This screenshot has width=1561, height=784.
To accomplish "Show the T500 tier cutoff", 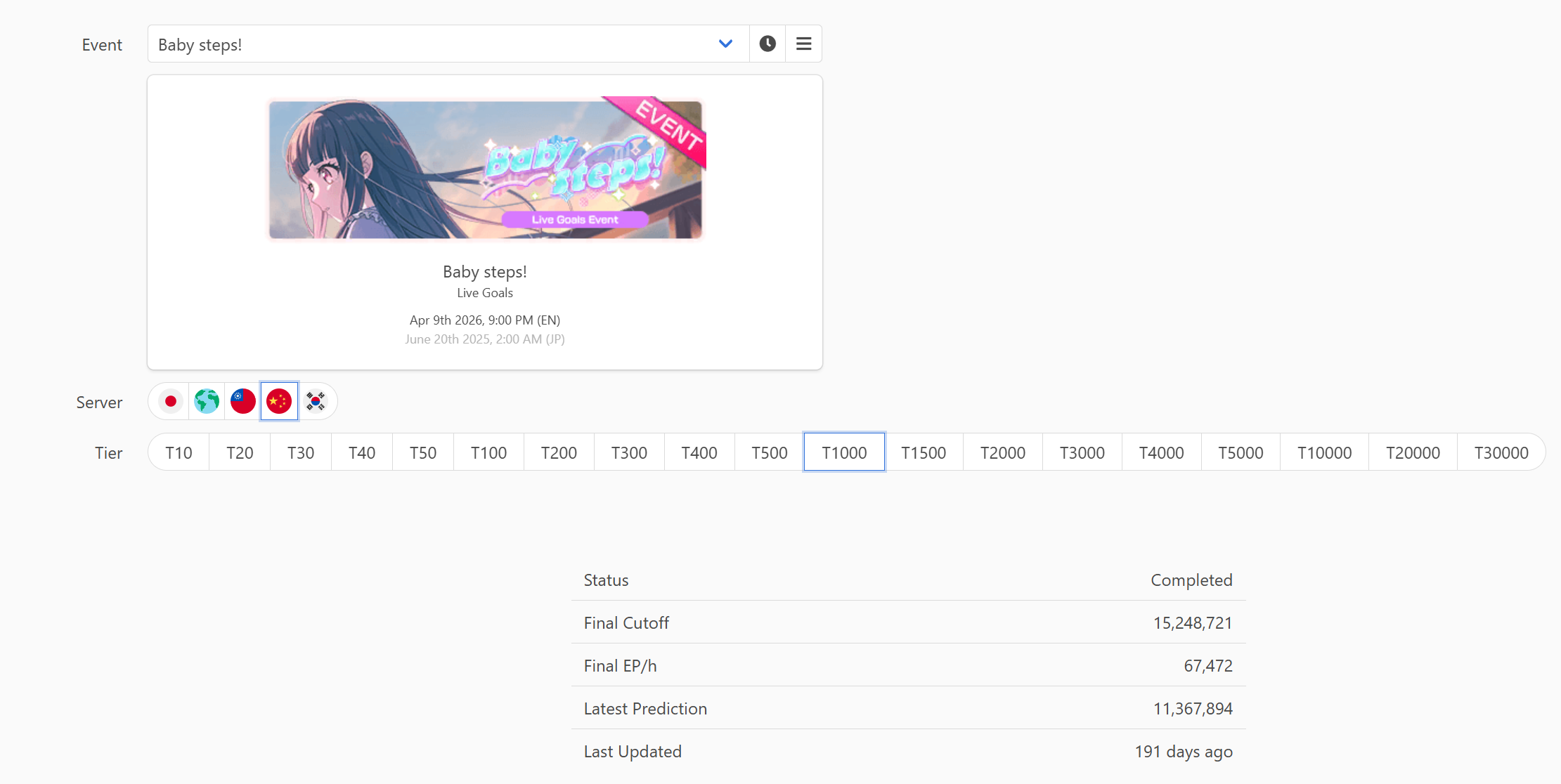I will pos(770,452).
